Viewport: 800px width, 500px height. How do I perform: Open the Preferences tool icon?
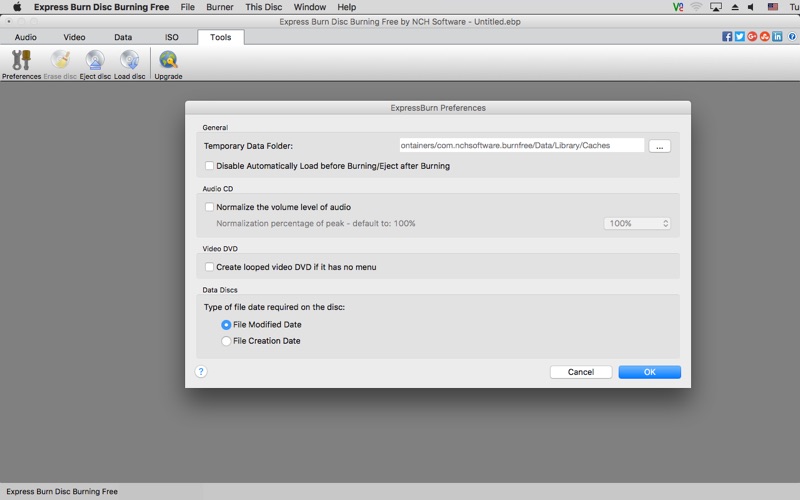[x=21, y=64]
